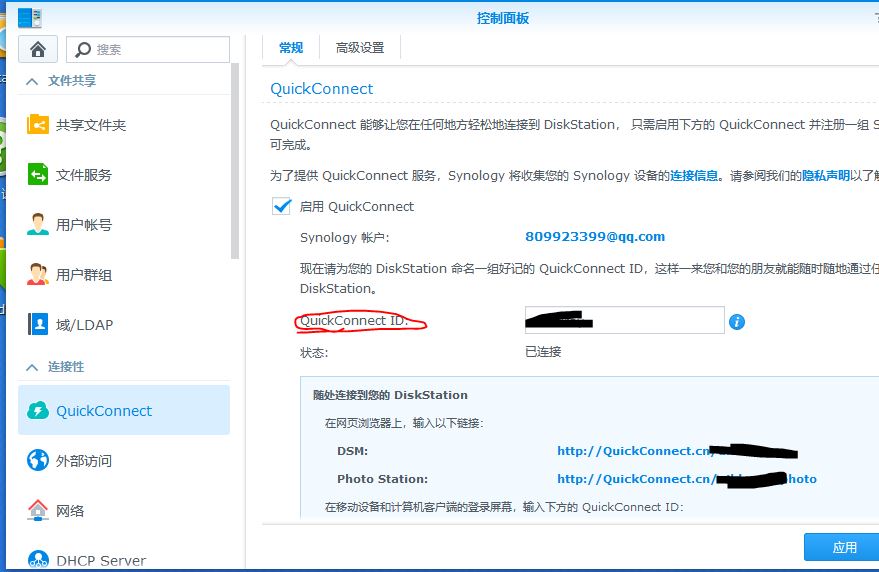Click the QuickConnect ID input field

click(x=624, y=320)
